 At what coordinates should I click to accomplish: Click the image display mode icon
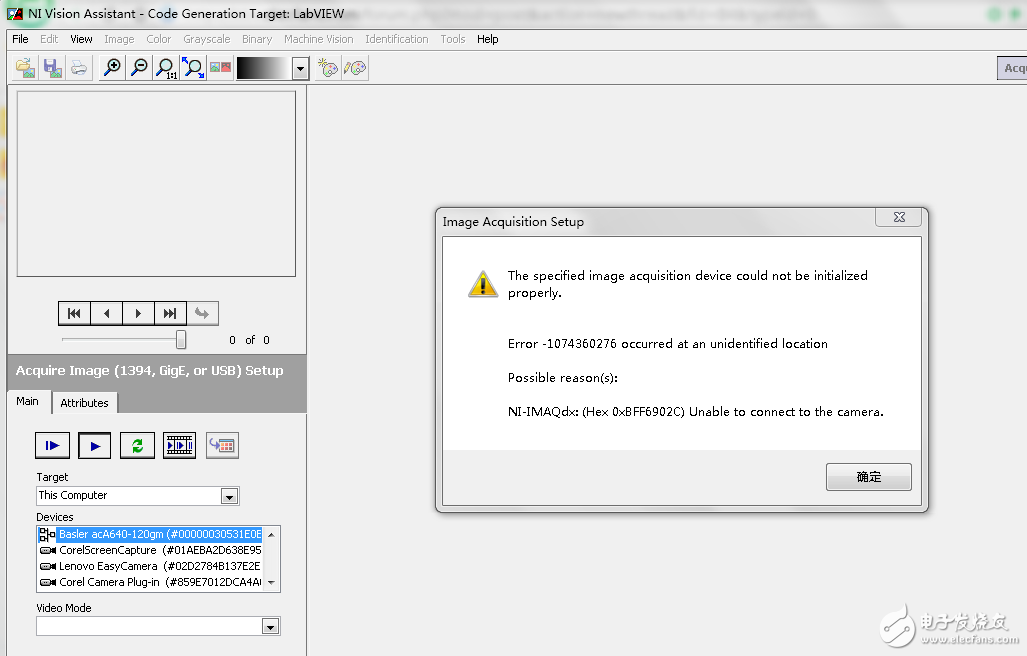click(221, 67)
